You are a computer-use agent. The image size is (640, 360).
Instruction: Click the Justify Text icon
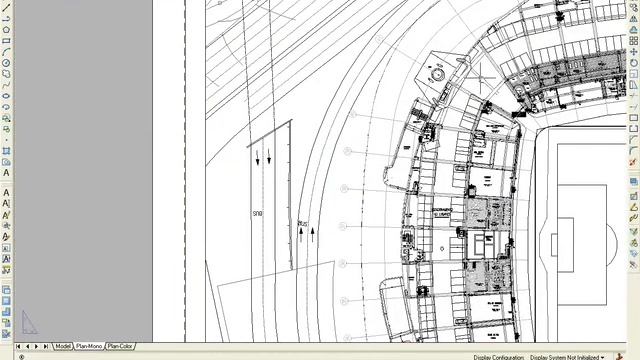tap(6, 258)
